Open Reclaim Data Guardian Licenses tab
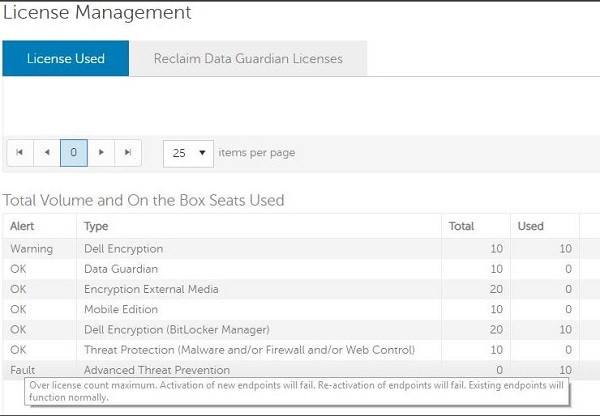This screenshot has height=416, width=600. pyautogui.click(x=248, y=58)
